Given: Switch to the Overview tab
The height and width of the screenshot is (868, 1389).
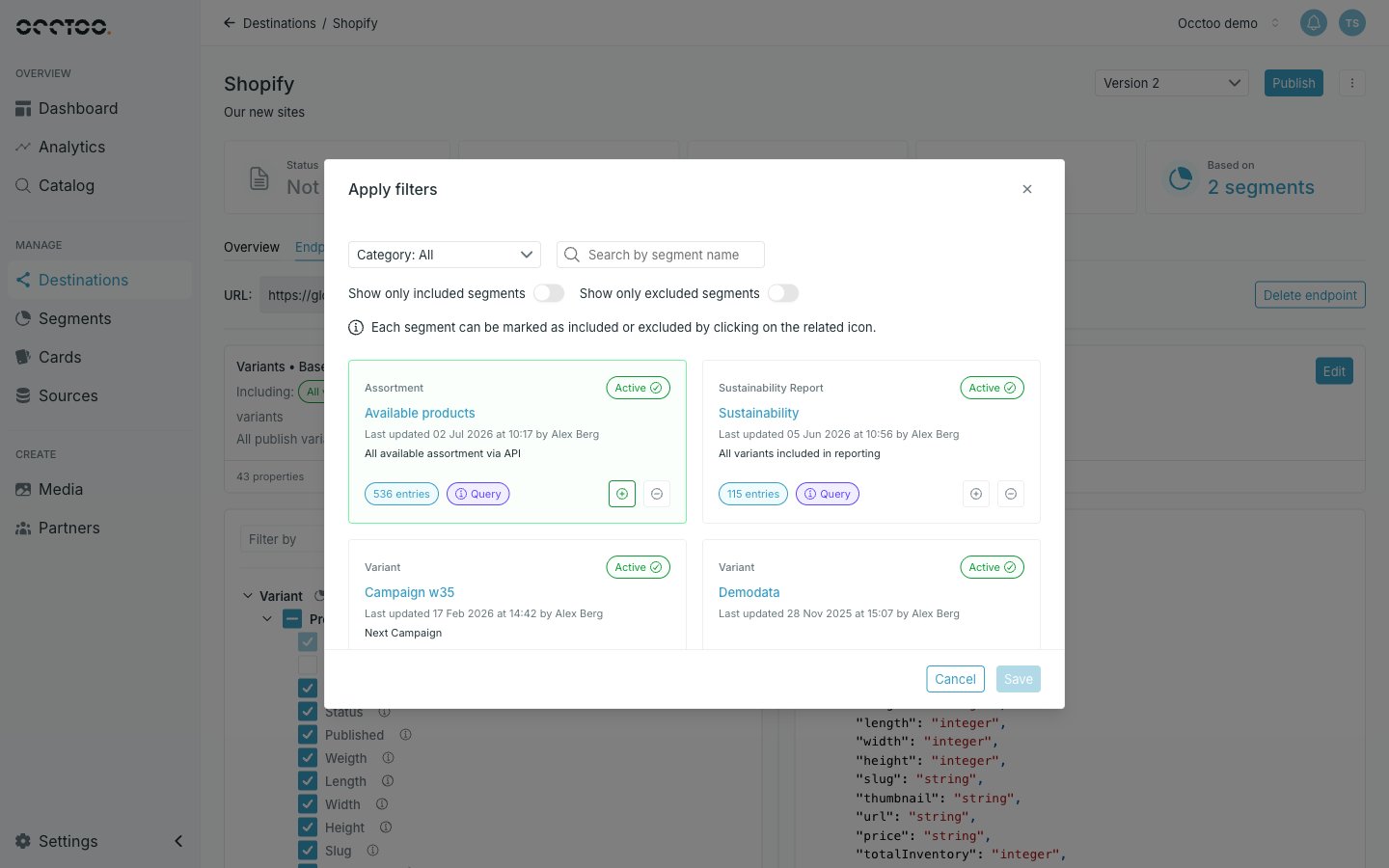Looking at the screenshot, I should click(252, 247).
